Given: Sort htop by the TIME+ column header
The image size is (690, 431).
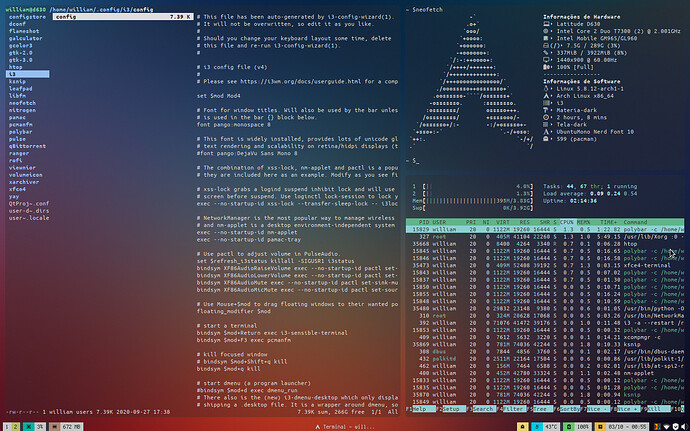Looking at the screenshot, I should pyautogui.click(x=608, y=222).
